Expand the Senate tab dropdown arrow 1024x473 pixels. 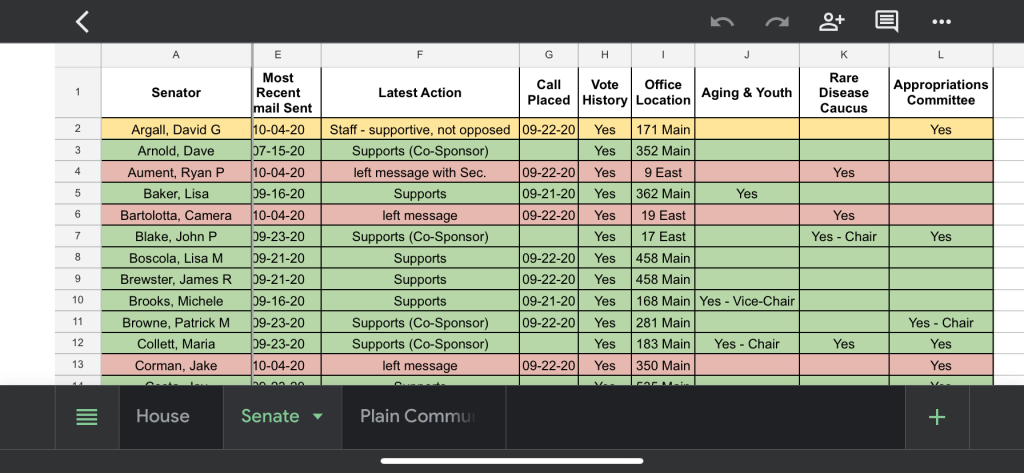pos(319,417)
